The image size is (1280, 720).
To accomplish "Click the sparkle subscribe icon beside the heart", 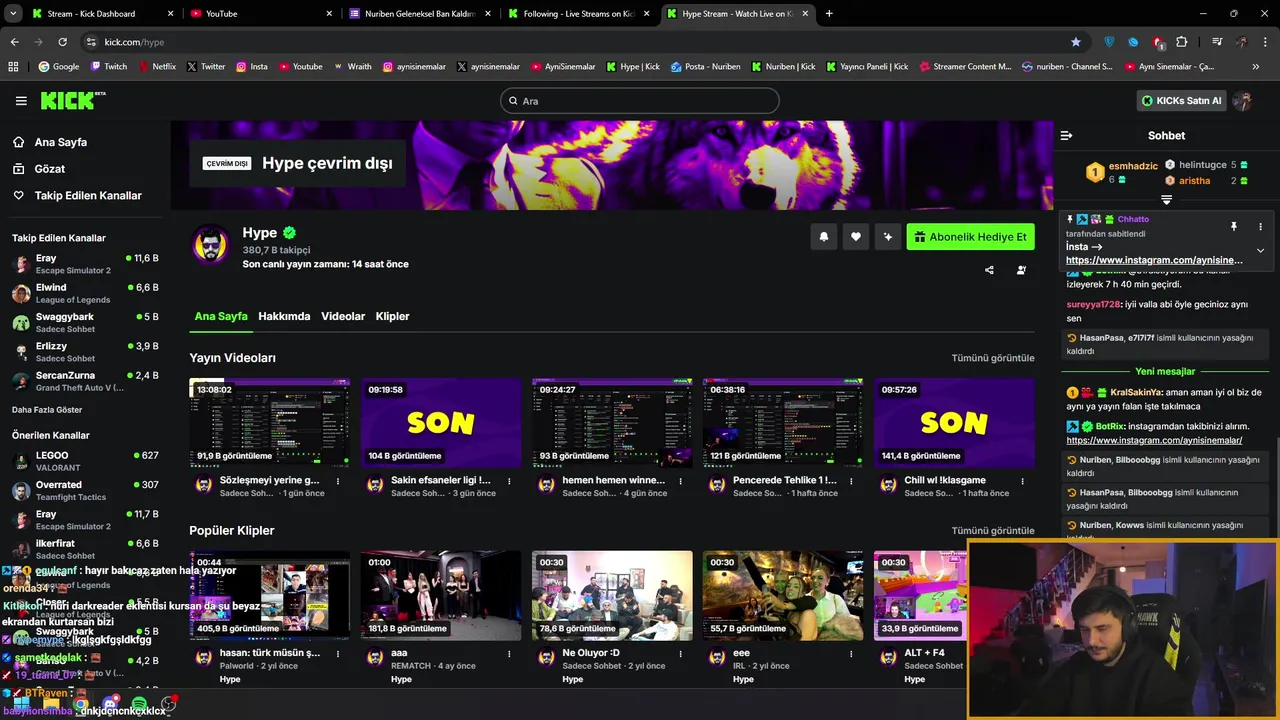I will tap(887, 237).
